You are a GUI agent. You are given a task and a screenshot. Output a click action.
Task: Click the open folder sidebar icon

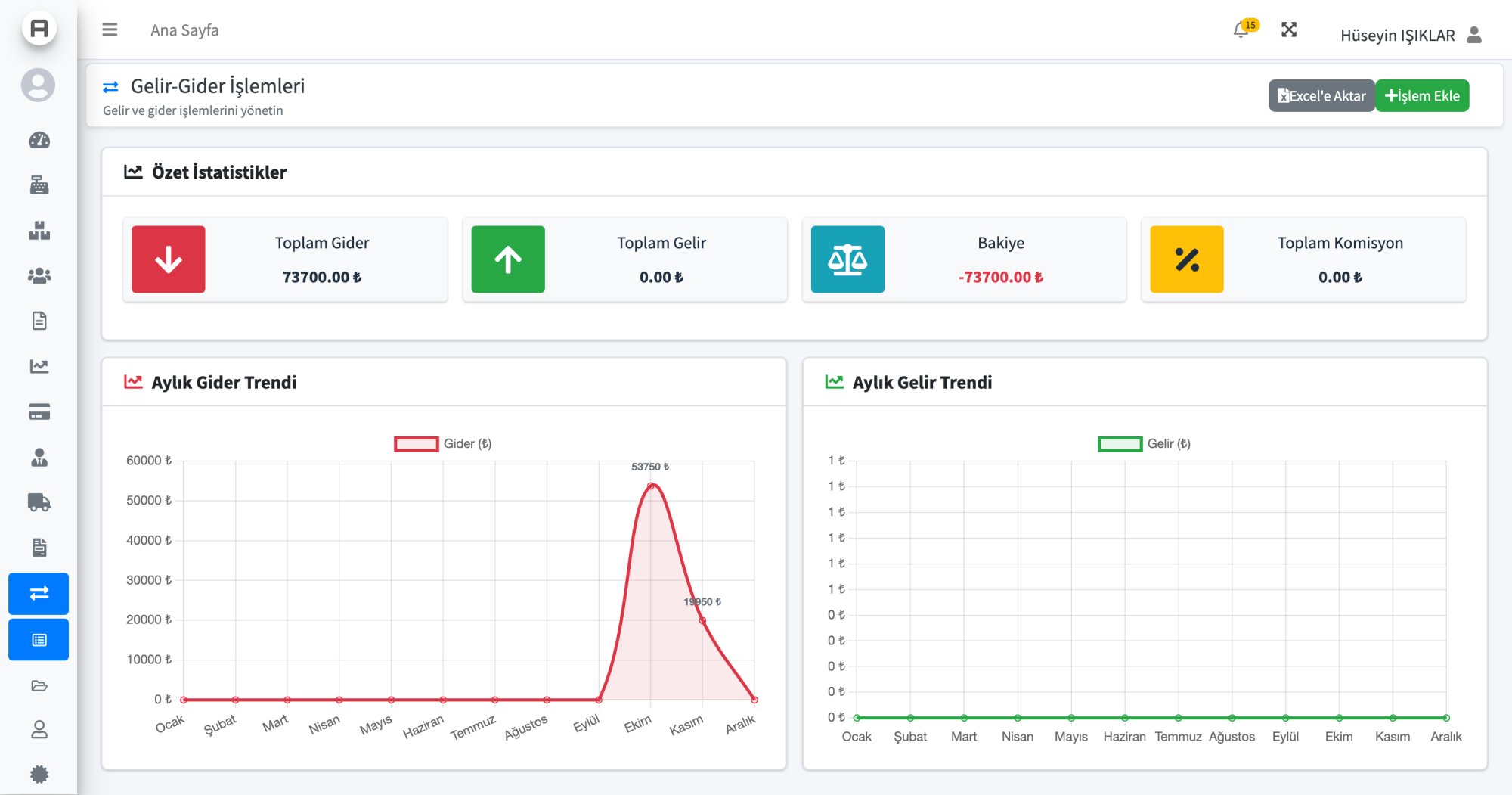pyautogui.click(x=39, y=685)
